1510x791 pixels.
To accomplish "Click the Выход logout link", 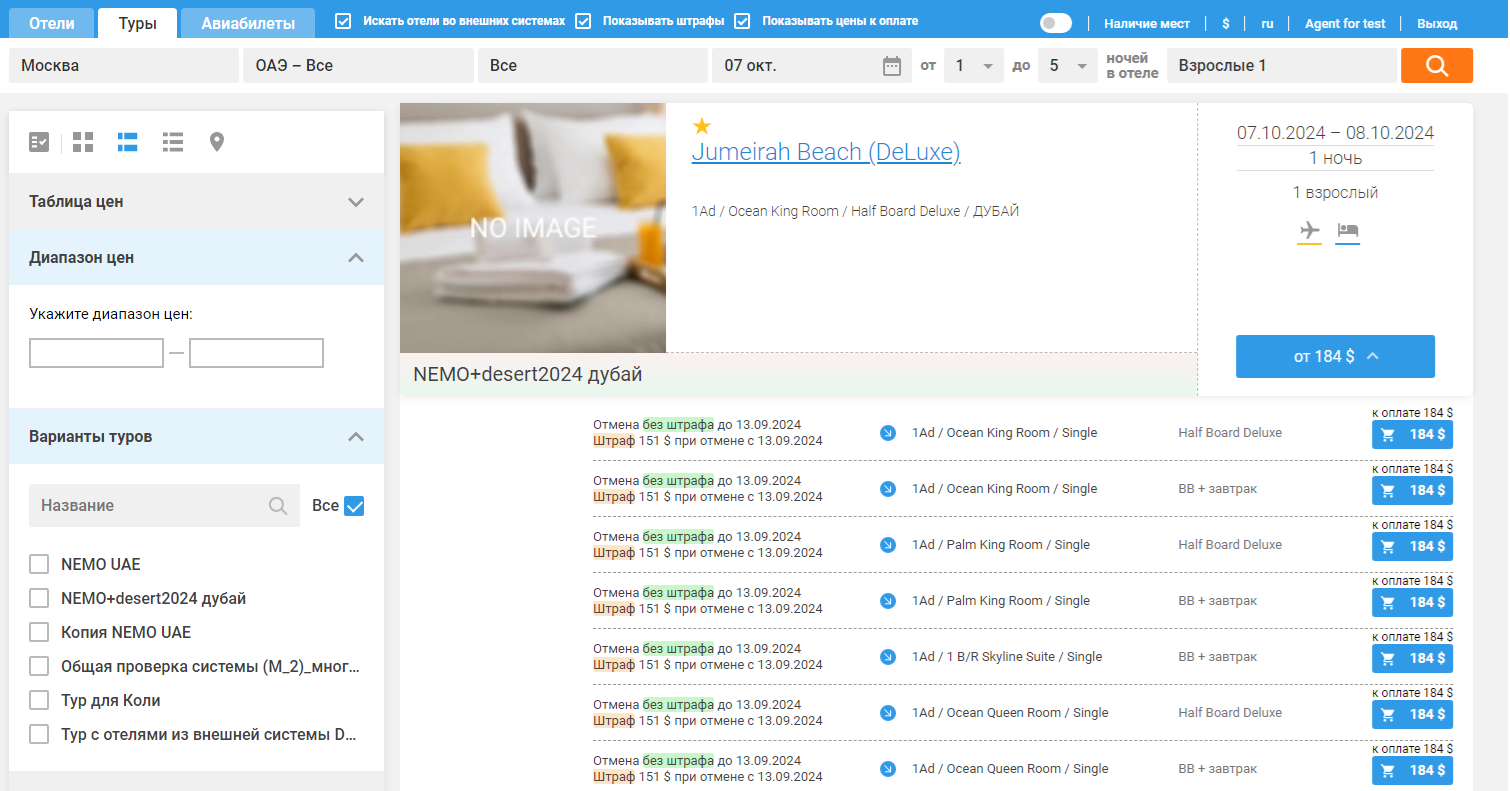I will click(1437, 23).
